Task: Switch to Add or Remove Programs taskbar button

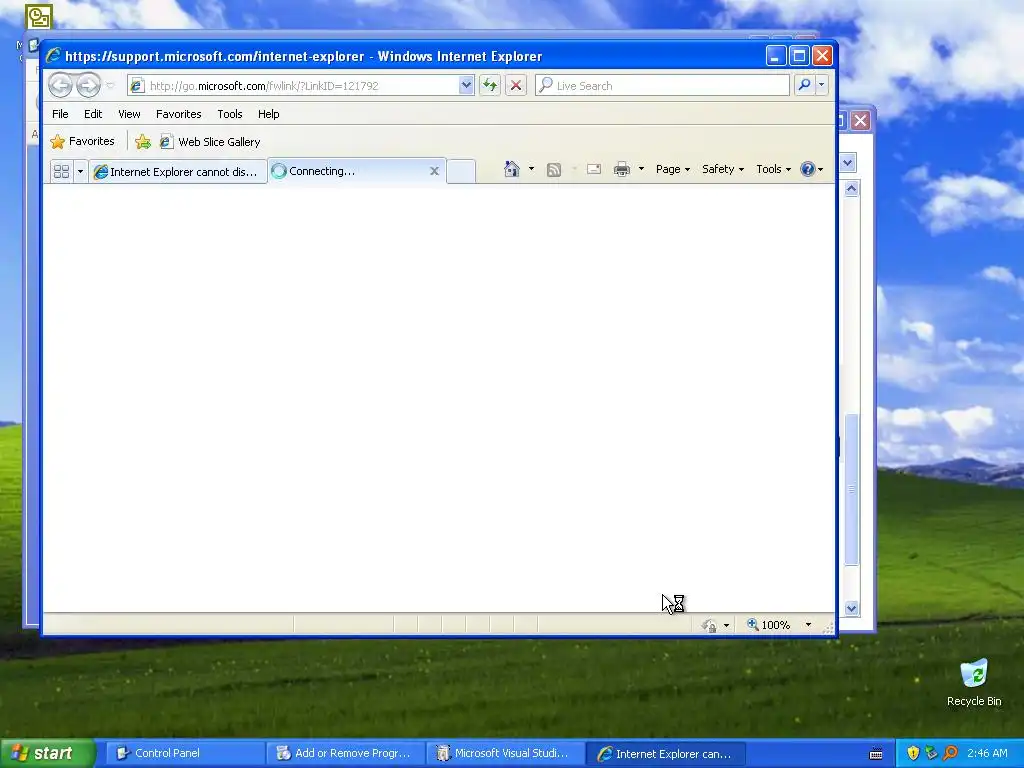Action: (344, 753)
